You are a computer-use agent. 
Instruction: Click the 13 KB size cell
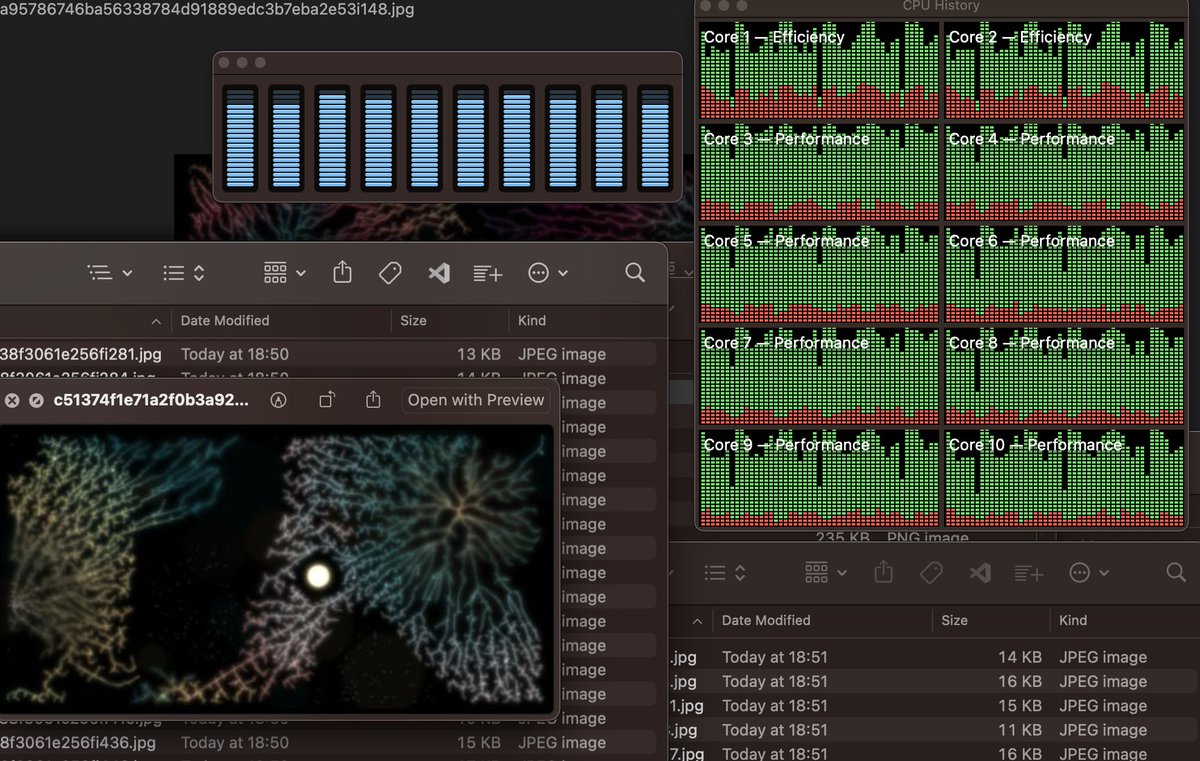[480, 354]
